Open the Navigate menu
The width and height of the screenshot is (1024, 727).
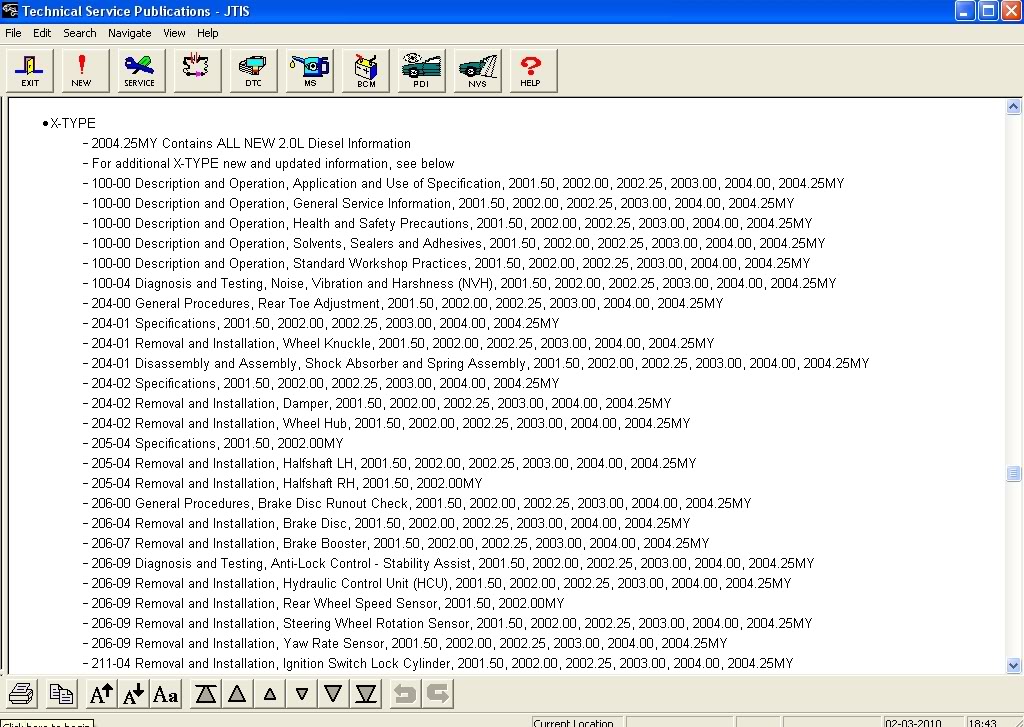point(129,33)
